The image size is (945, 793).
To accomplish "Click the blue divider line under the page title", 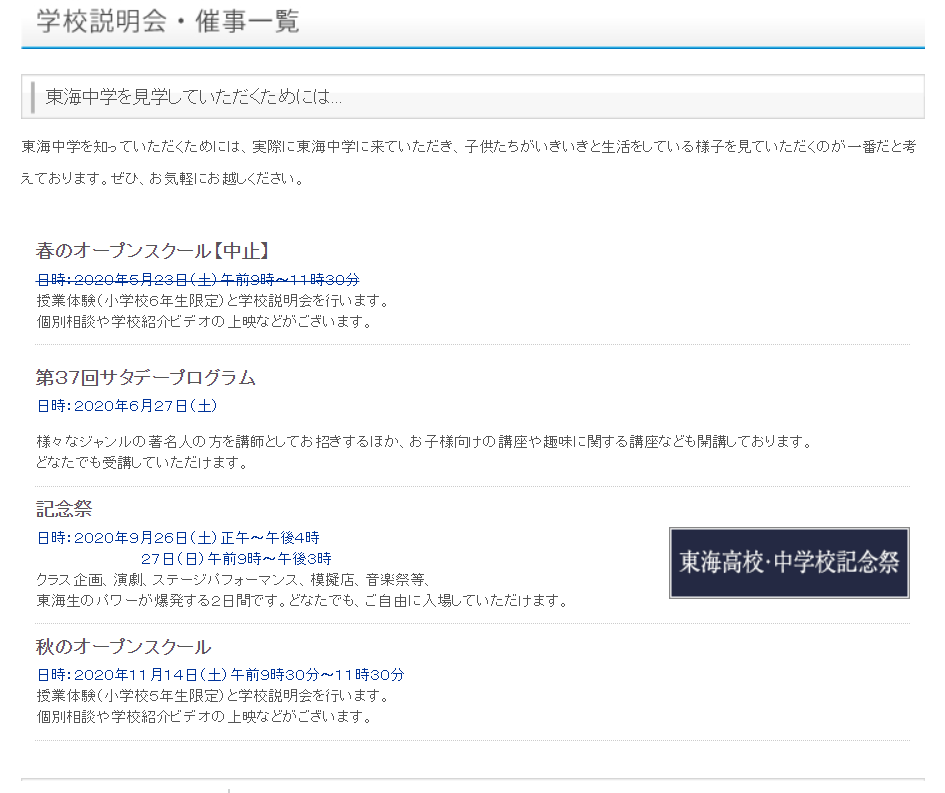I will coord(472,44).
